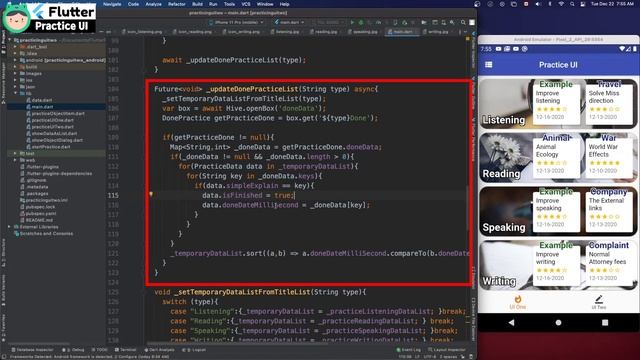This screenshot has width=640, height=360.
Task: Expand the json folder
Action: [16, 87]
